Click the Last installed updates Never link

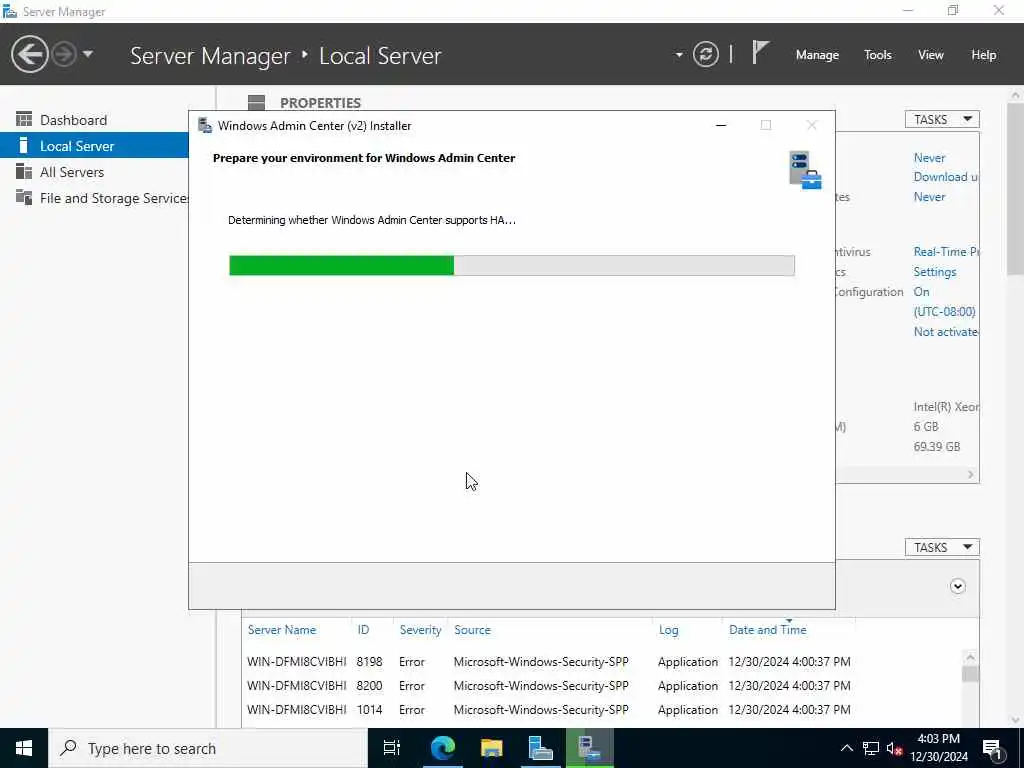[x=929, y=157]
